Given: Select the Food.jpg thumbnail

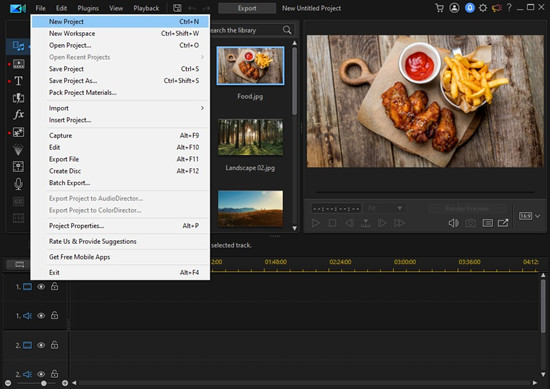Looking at the screenshot, I should (x=250, y=66).
